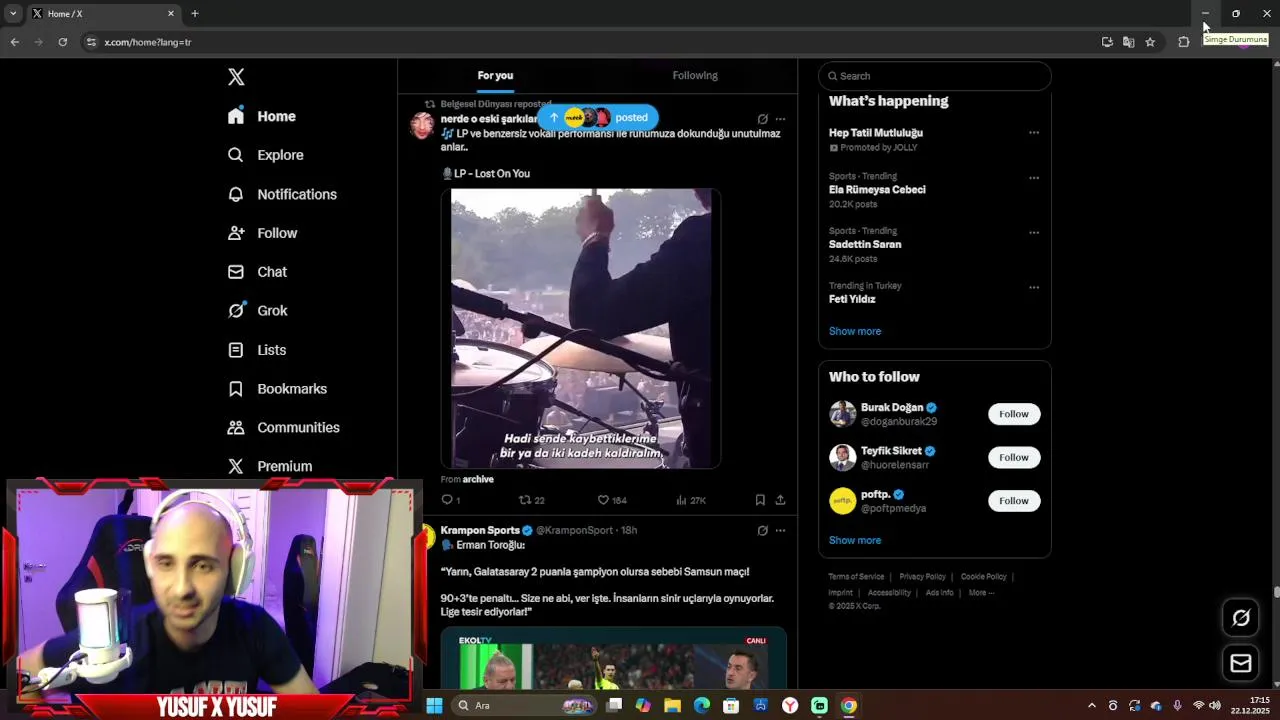The width and height of the screenshot is (1280, 720).
Task: Click the Grok icon on the Krampon Sports post
Action: click(x=762, y=531)
